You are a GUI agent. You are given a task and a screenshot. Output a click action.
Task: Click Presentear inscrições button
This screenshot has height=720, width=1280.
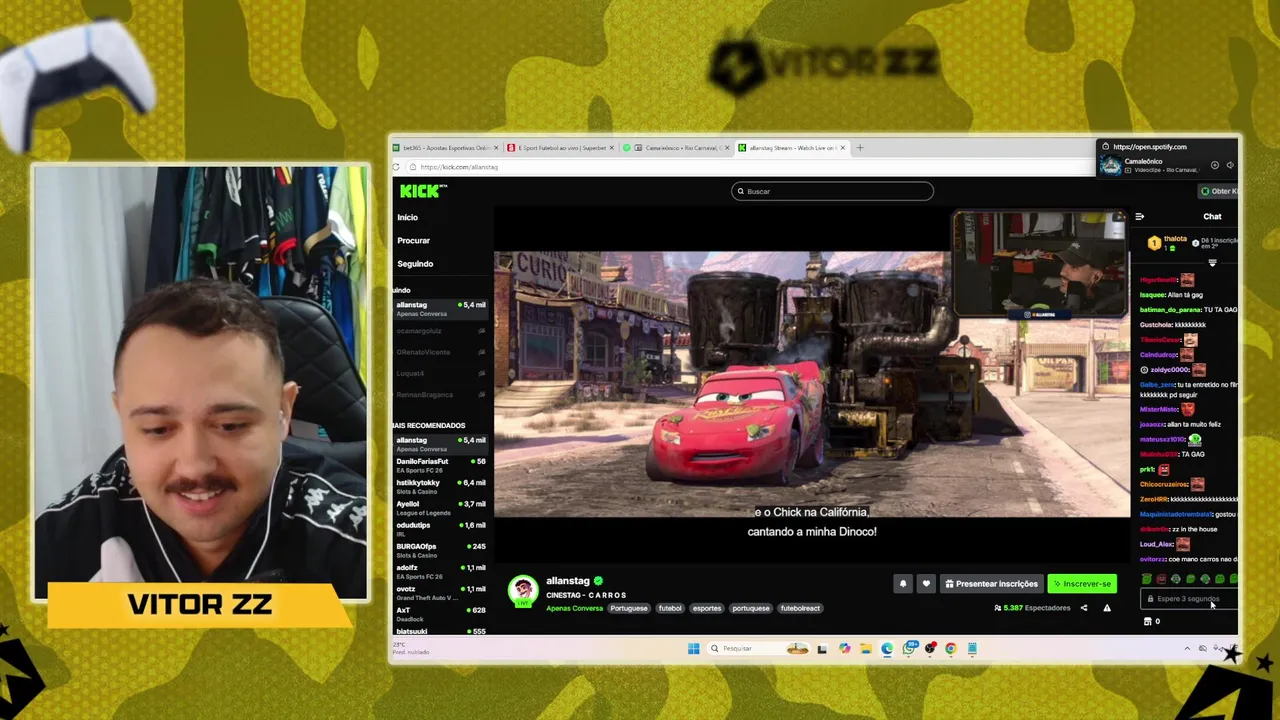[992, 584]
